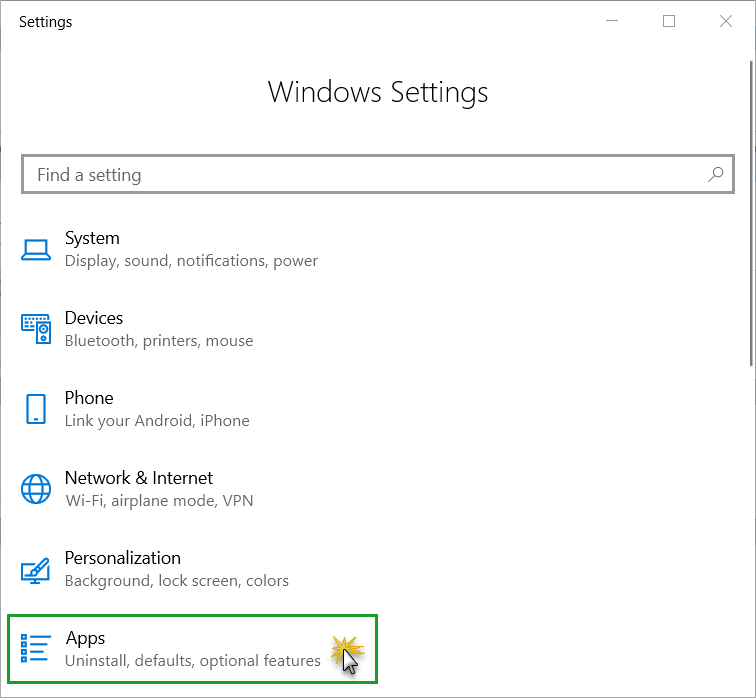The width and height of the screenshot is (756, 698).
Task: Close the Settings window
Action: point(726,21)
